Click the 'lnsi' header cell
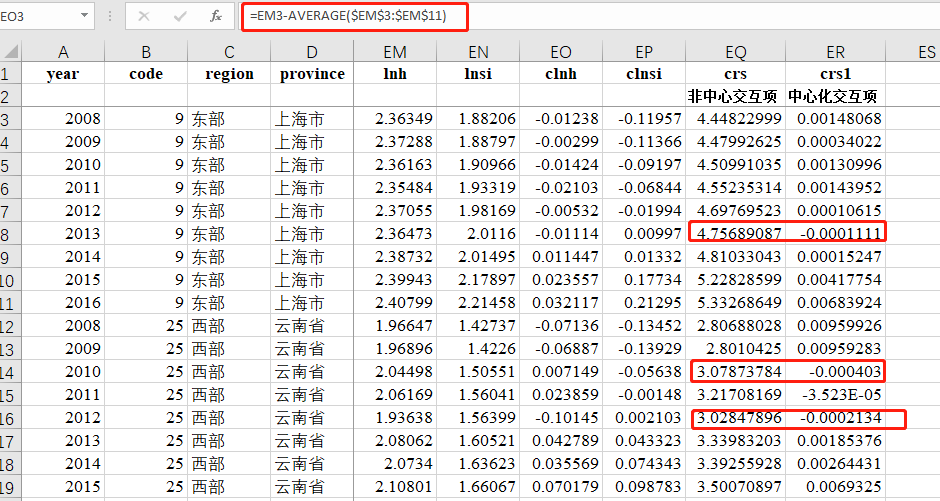The image size is (940, 501). (x=478, y=73)
